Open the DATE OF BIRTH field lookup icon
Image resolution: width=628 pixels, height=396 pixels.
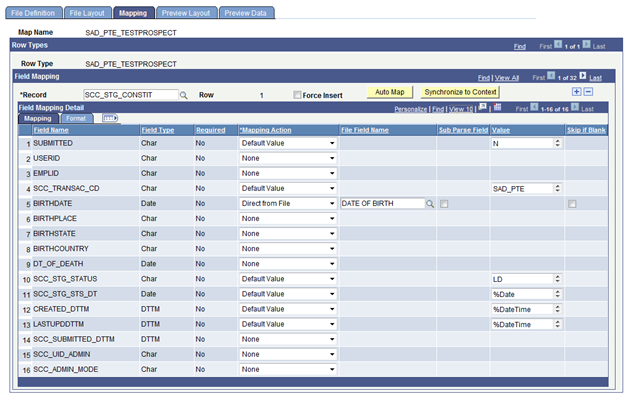[430, 204]
